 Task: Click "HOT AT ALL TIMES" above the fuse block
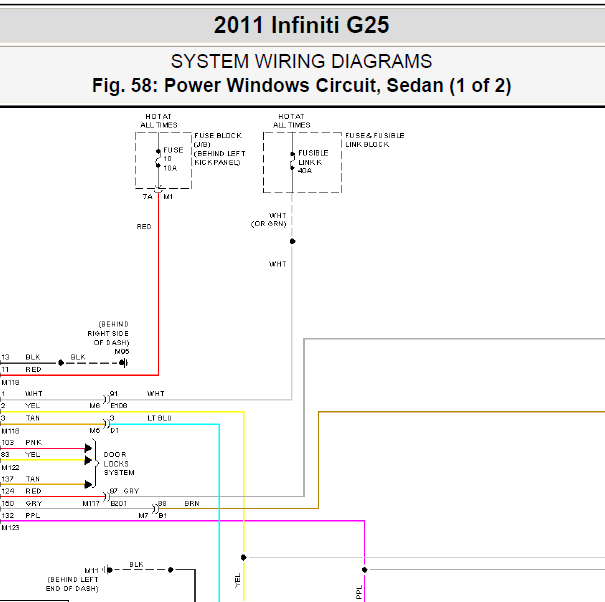(159, 121)
